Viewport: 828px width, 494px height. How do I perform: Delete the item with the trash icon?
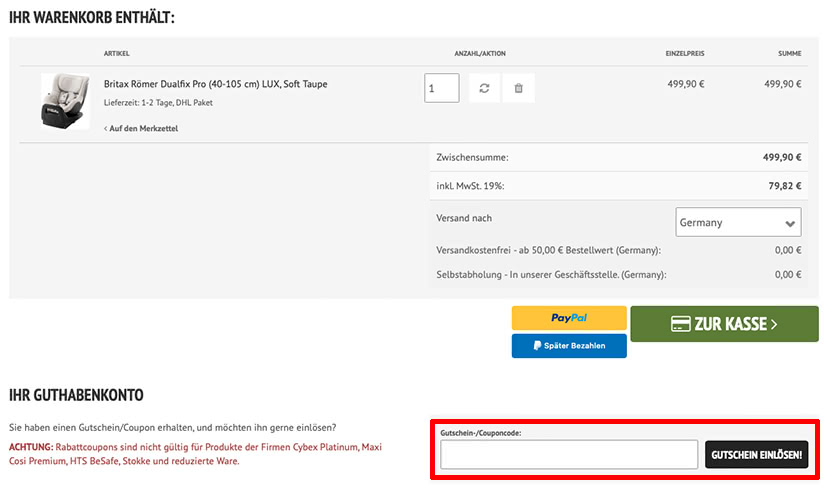pyautogui.click(x=519, y=88)
